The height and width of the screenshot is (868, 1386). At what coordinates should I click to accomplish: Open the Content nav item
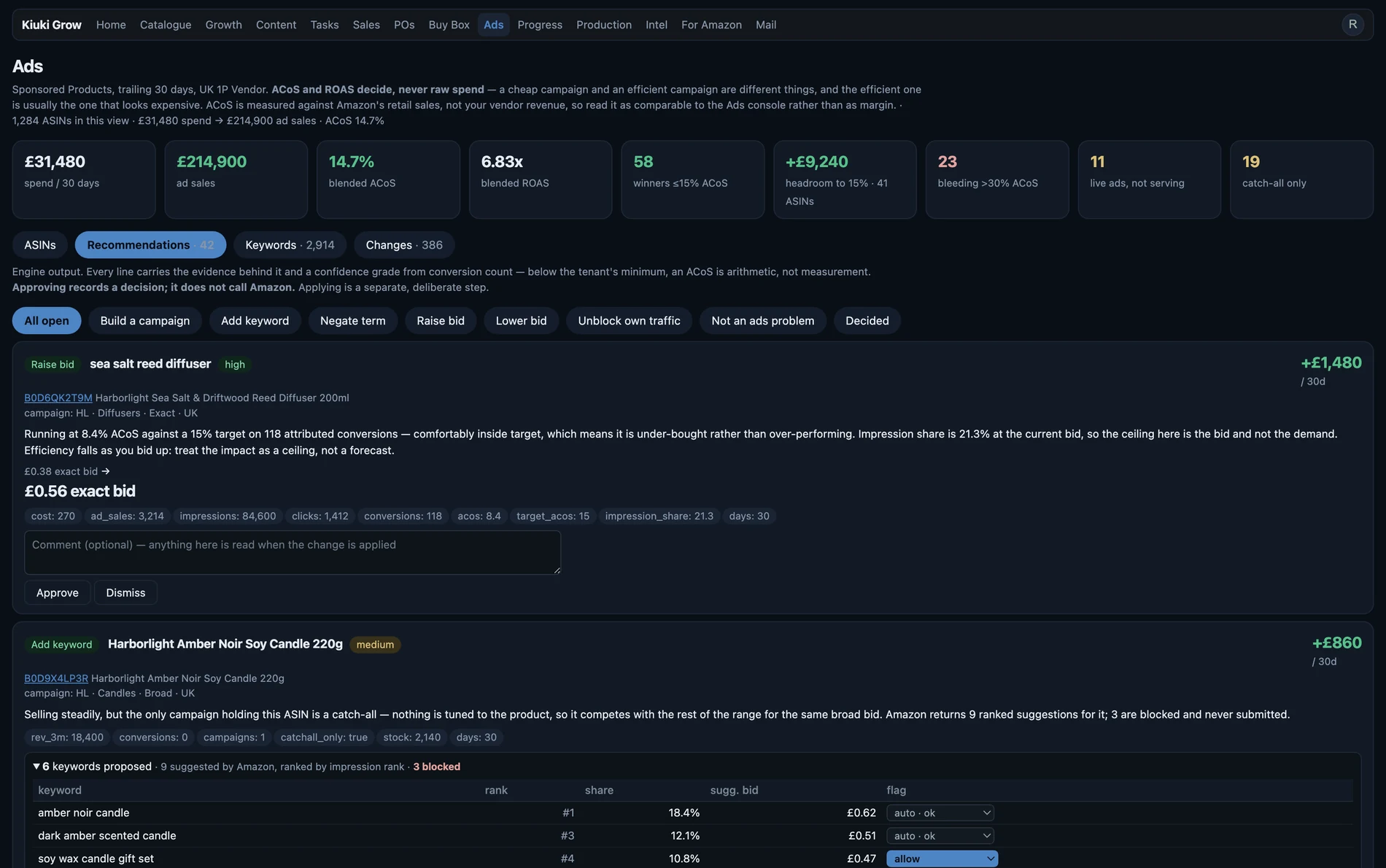[276, 24]
